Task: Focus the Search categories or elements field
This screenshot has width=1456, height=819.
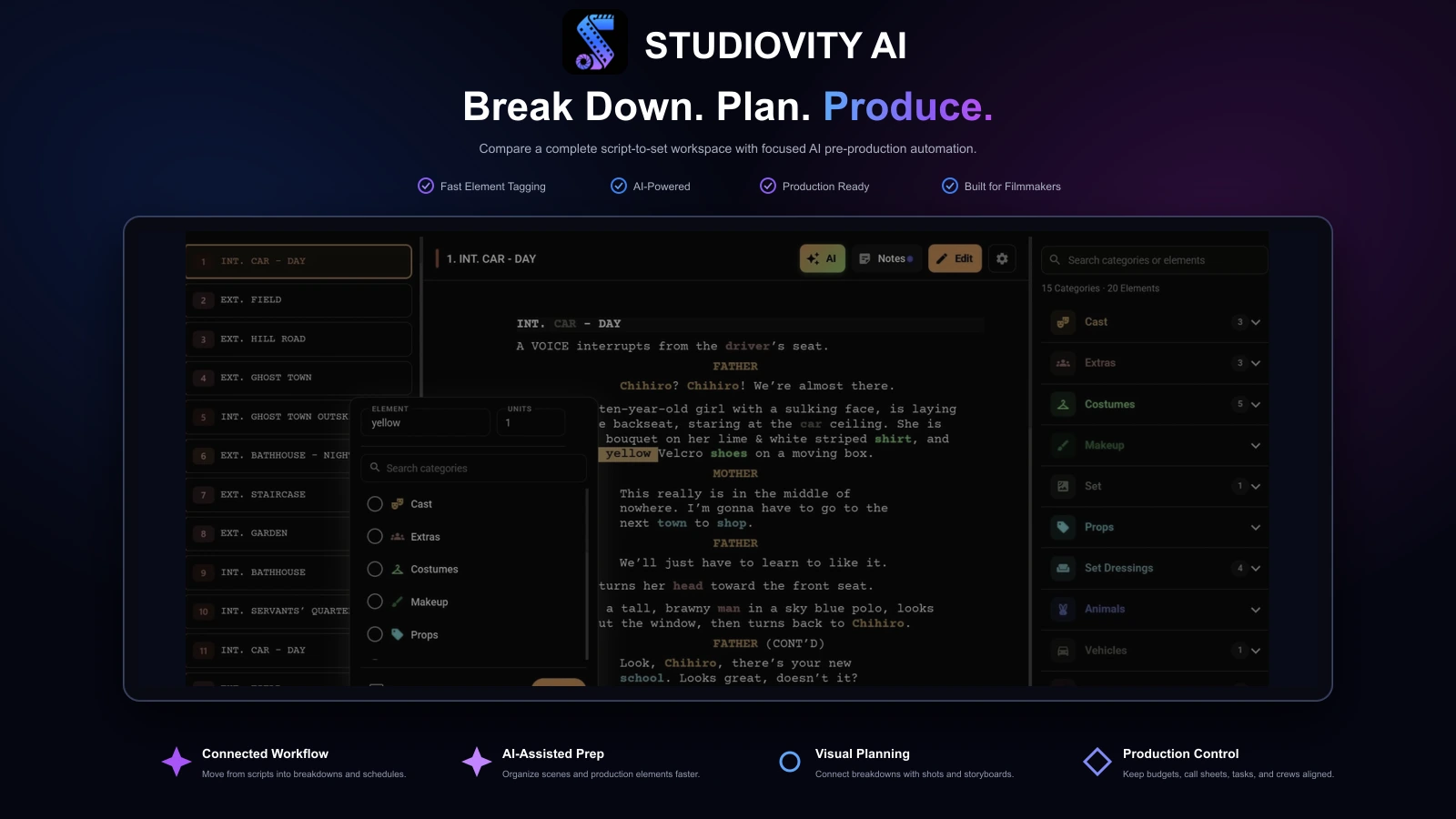Action: tap(1154, 260)
